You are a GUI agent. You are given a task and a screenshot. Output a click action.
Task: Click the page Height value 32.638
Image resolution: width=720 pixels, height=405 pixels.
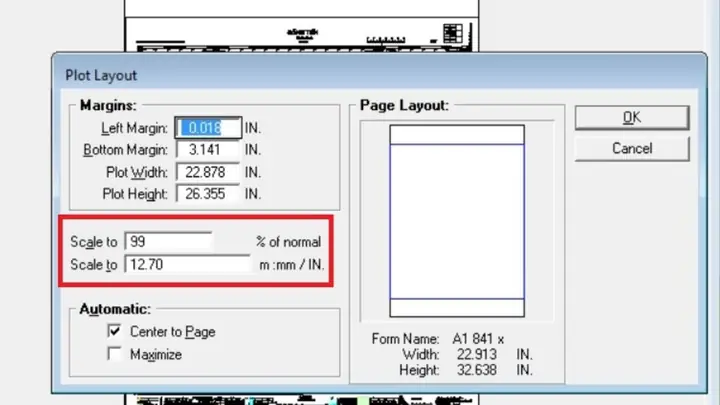tap(477, 370)
